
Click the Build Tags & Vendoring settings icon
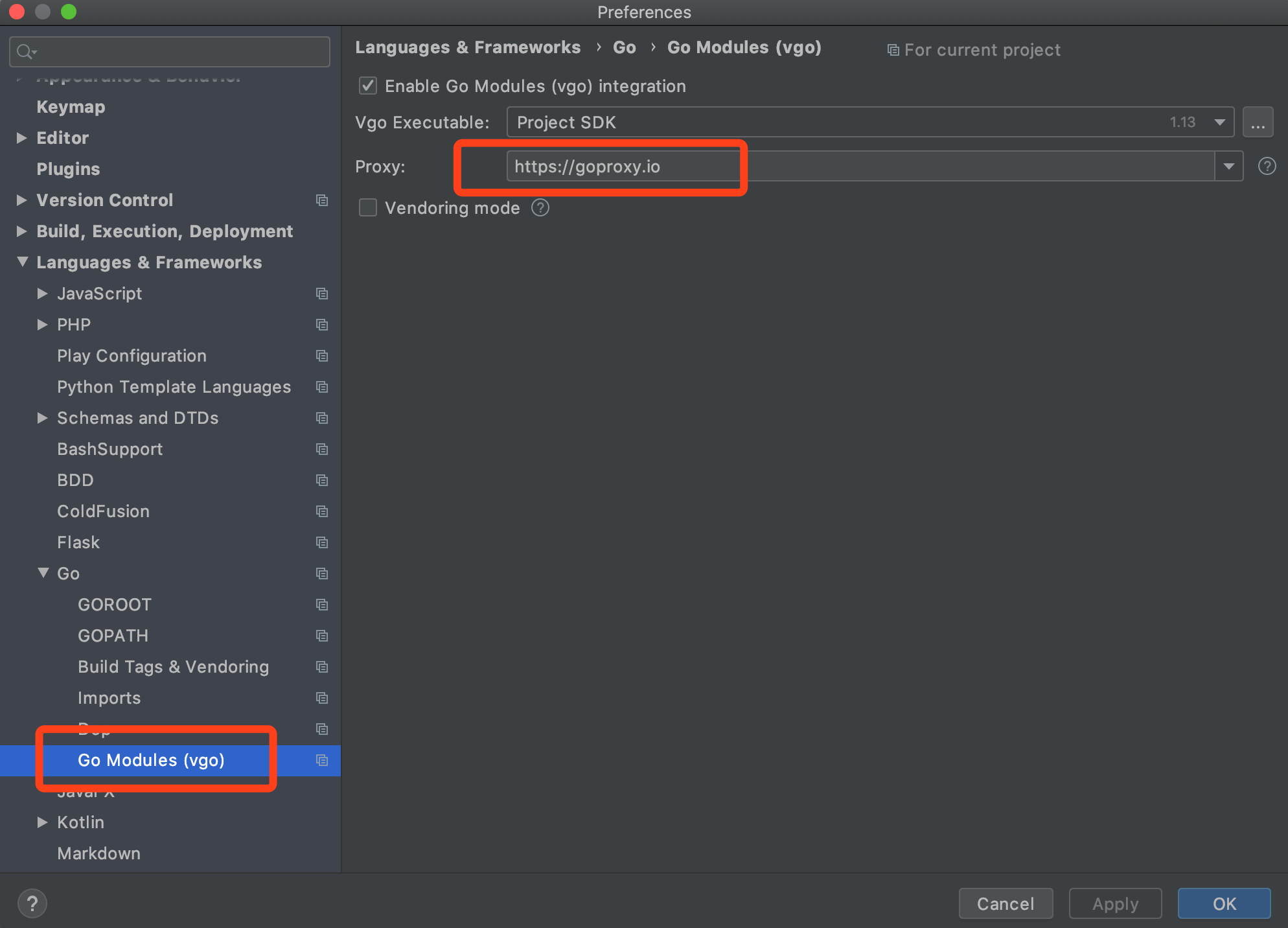pyautogui.click(x=321, y=665)
